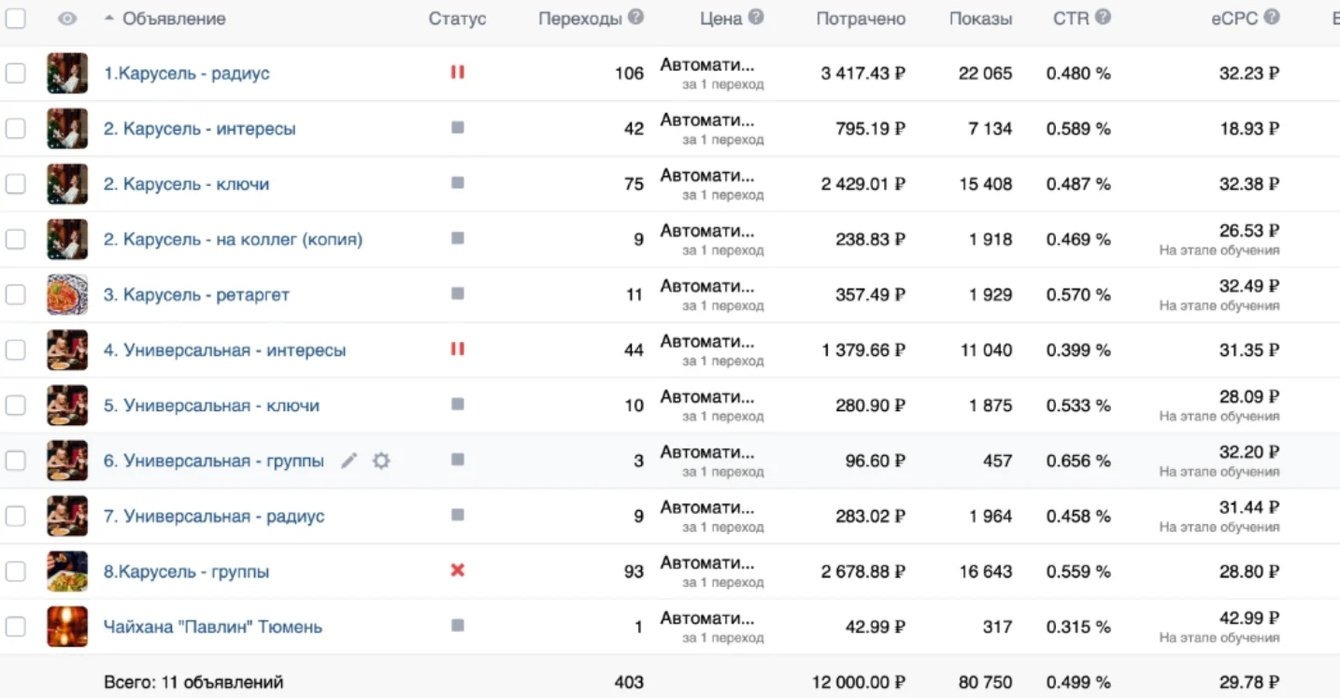
Task: Tick the checkbox for Чайхана "Павлин" Тюмень
Action: [15, 627]
